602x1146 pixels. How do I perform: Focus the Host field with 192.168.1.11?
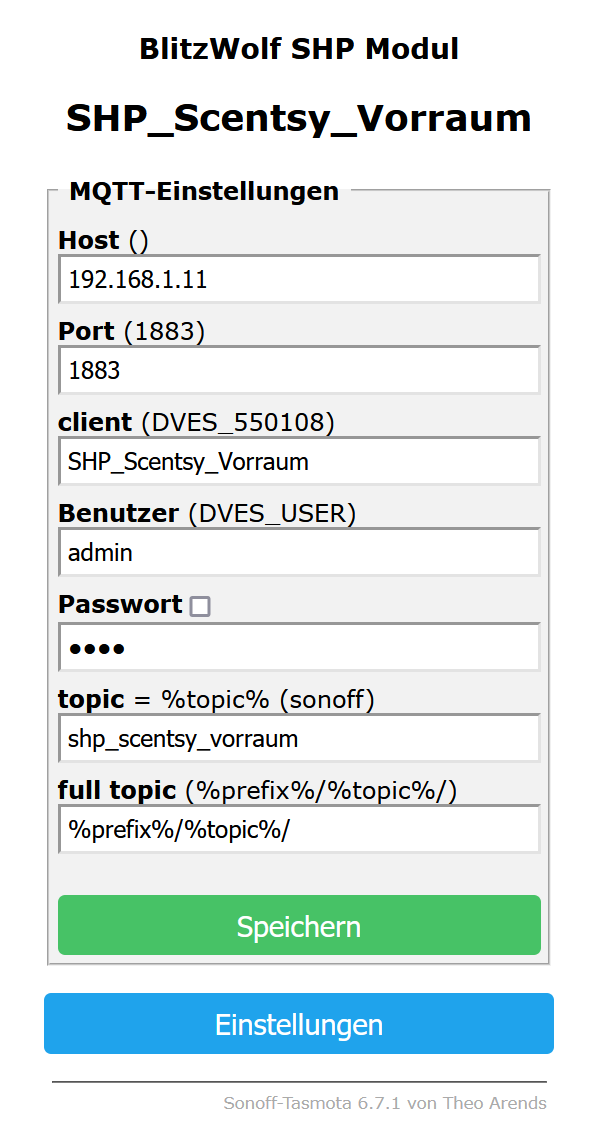[300, 278]
